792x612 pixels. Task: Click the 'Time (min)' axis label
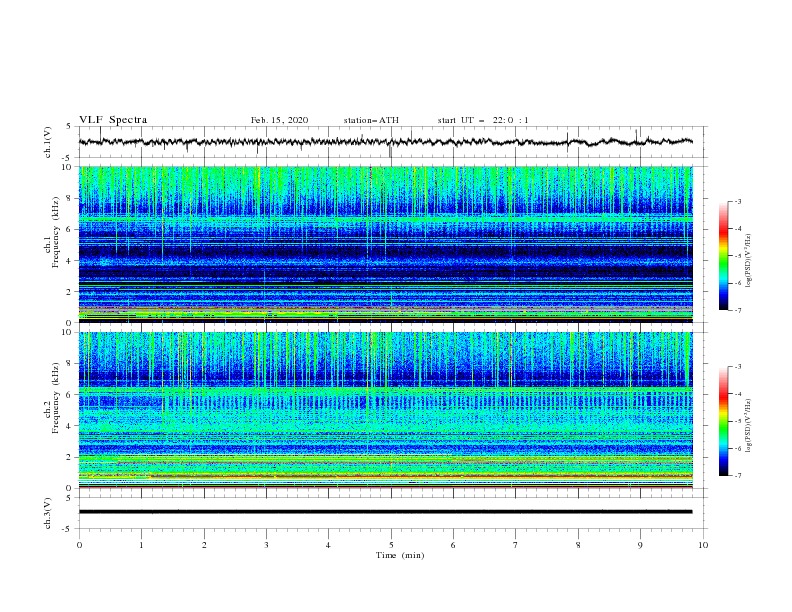click(400, 555)
